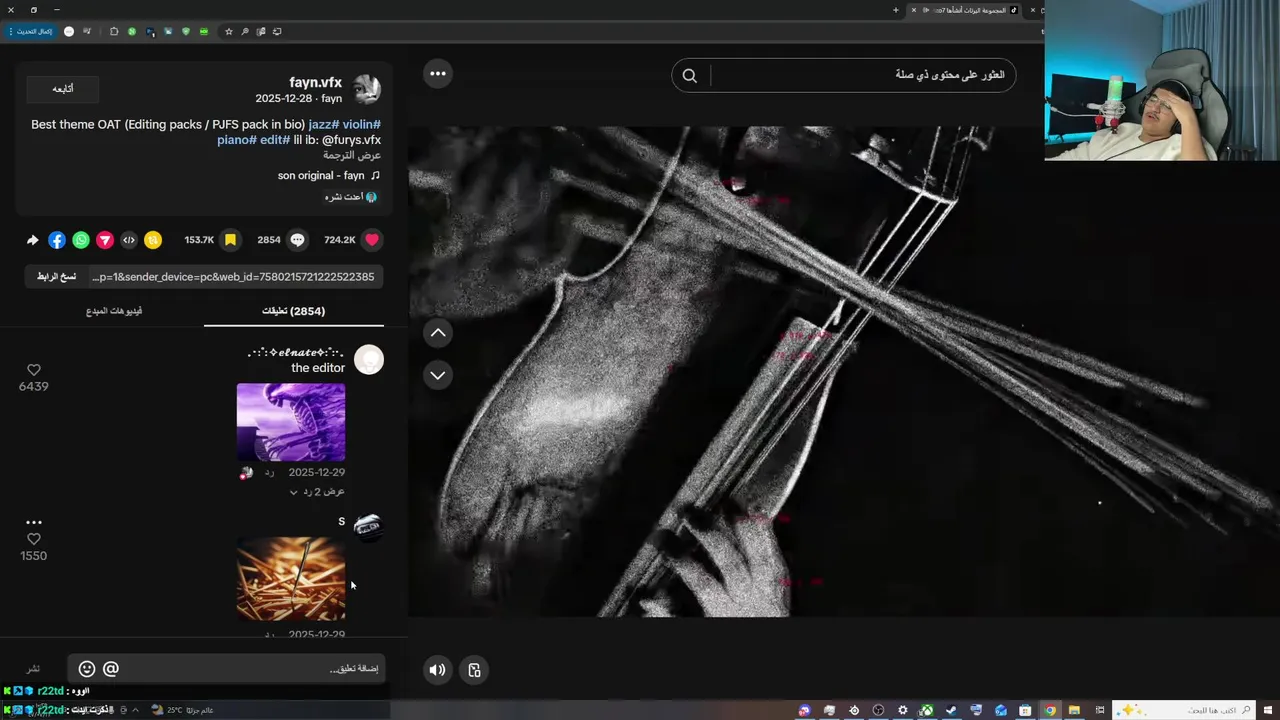1280x720 pixels.
Task: Send the video to friends via red arrow icon
Action: pyautogui.click(x=105, y=240)
